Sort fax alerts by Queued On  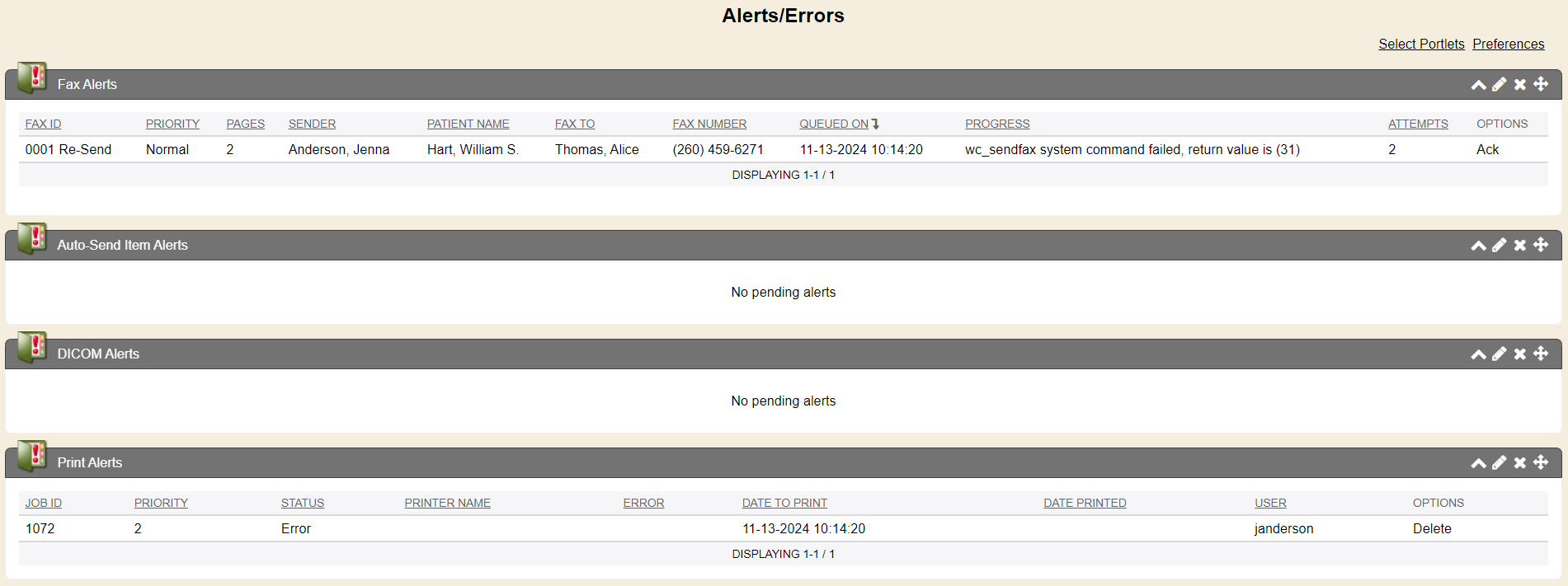(834, 124)
